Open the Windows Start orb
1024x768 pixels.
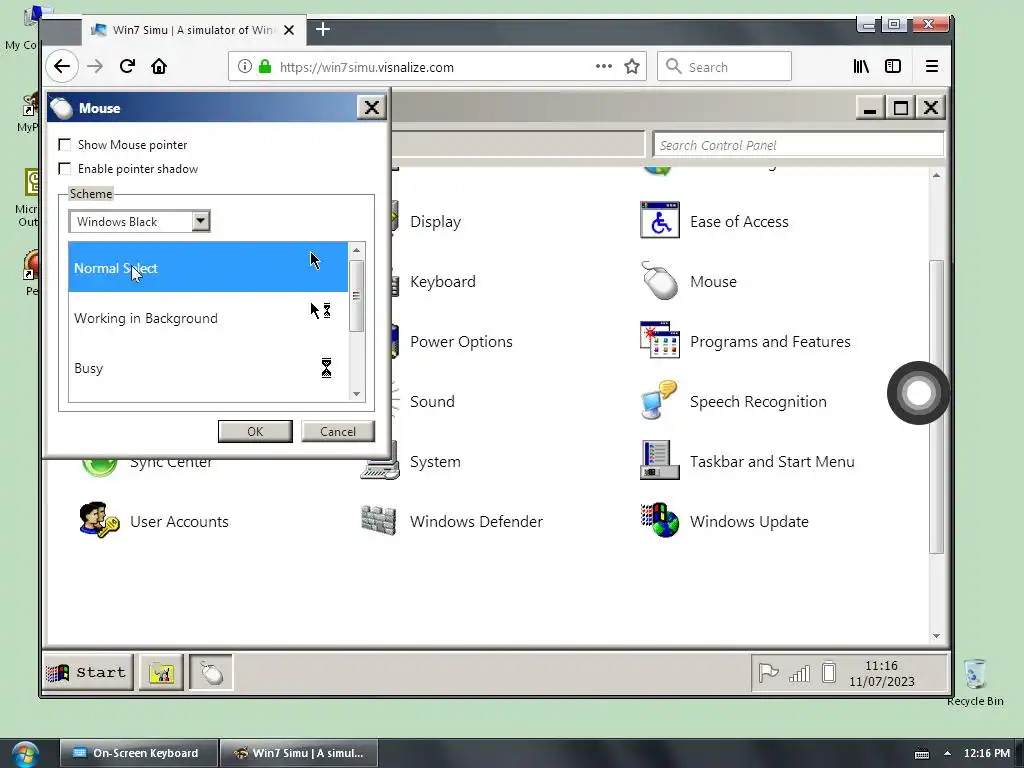(25, 754)
